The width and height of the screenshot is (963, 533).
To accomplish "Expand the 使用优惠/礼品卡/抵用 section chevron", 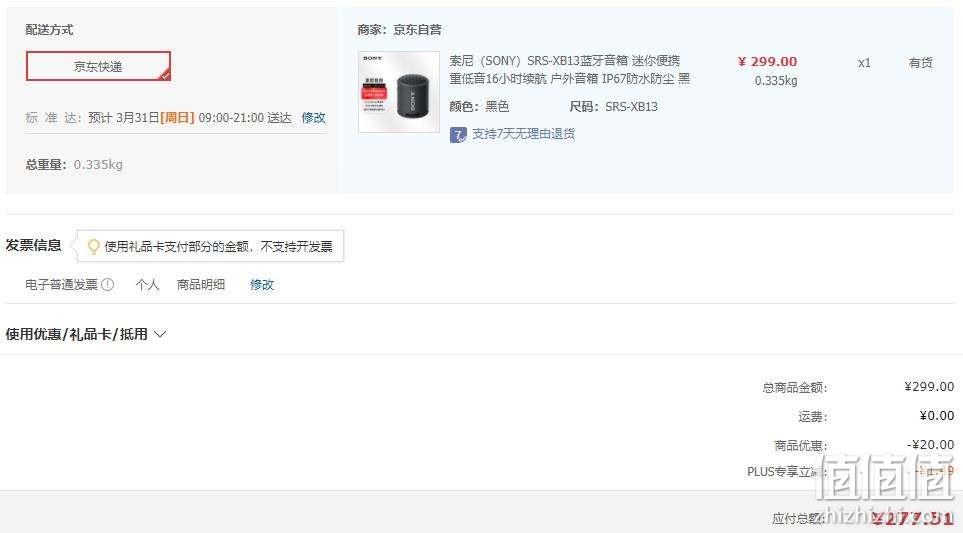I will tap(160, 334).
